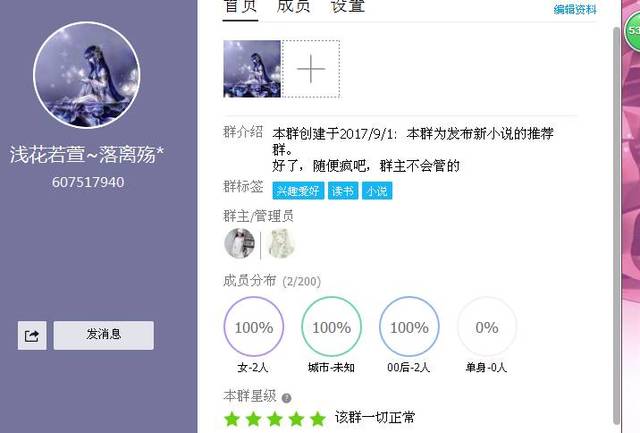Click the 发消息 button
The image size is (640, 433).
[x=104, y=335]
